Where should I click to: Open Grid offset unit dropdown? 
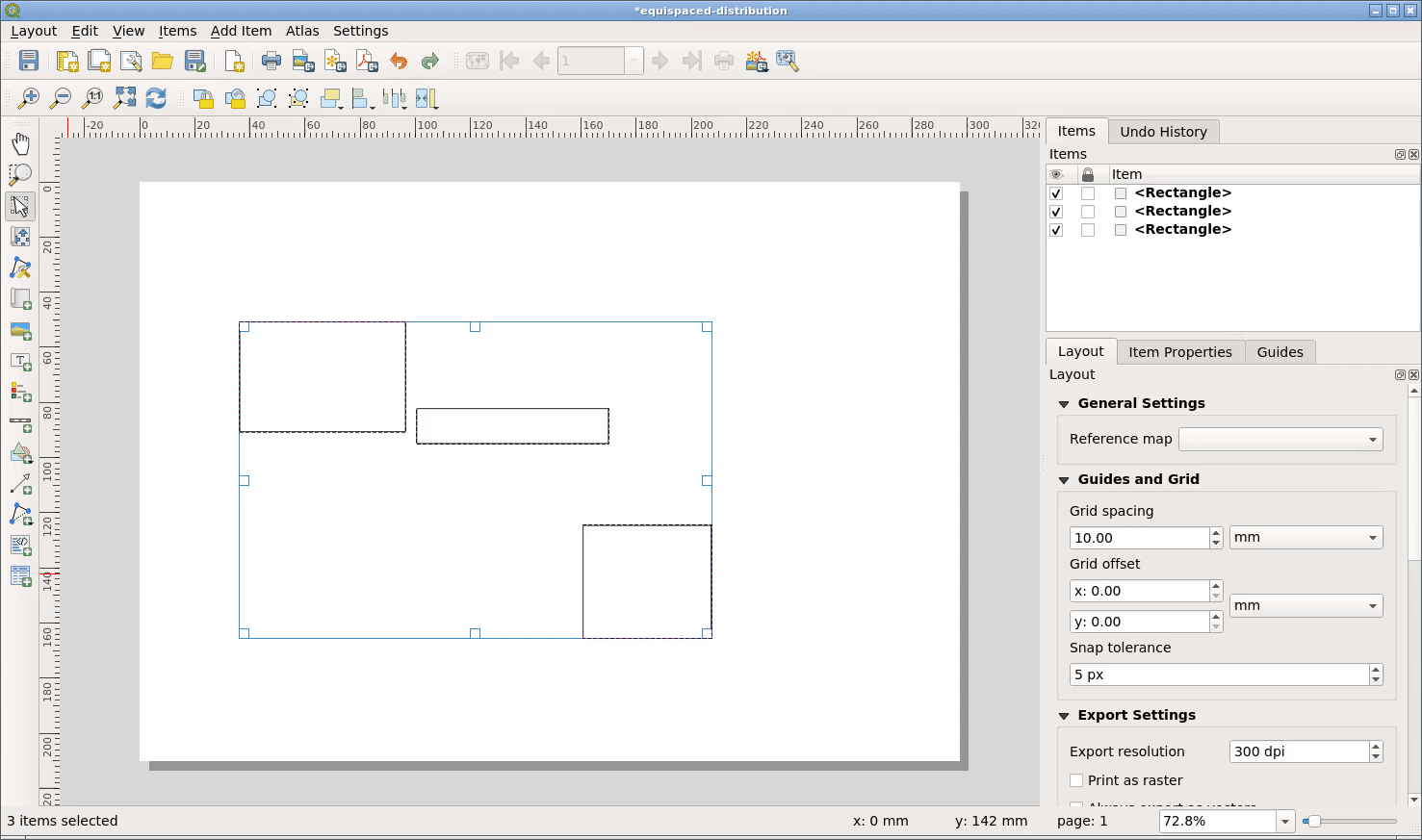point(1306,605)
